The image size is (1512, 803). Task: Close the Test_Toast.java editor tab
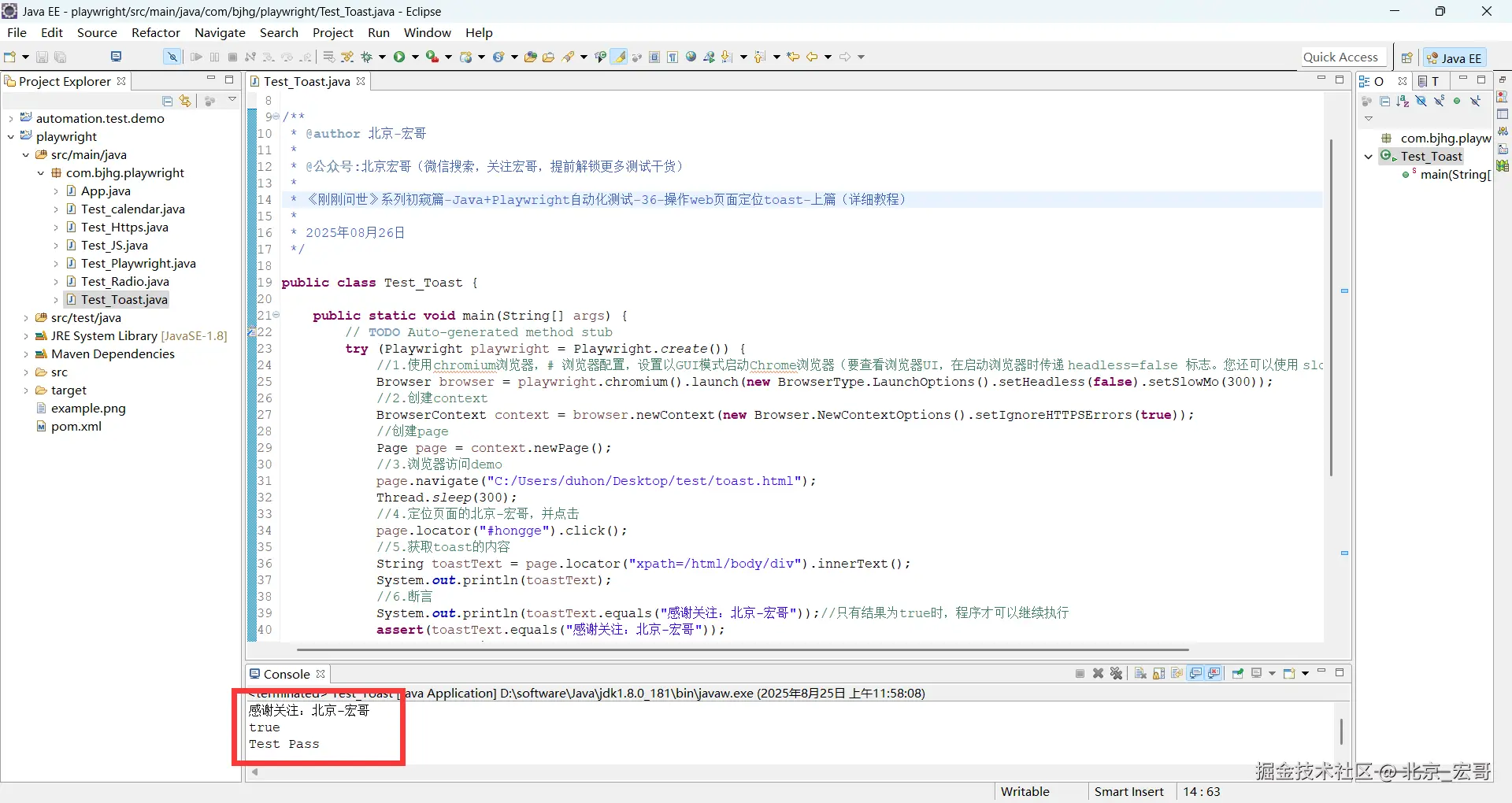(x=361, y=81)
